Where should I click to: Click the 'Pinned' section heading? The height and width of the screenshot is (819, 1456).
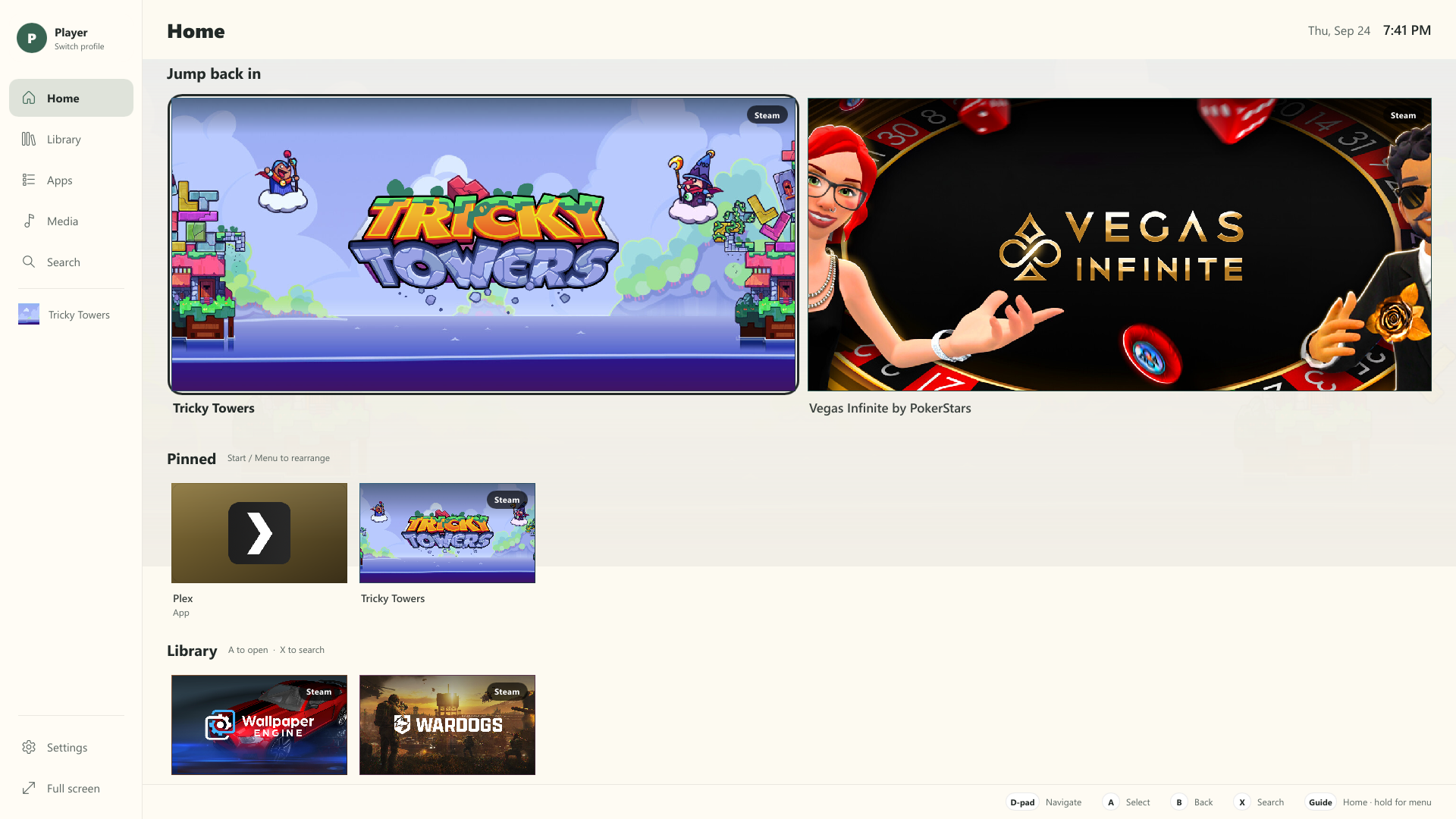point(191,459)
